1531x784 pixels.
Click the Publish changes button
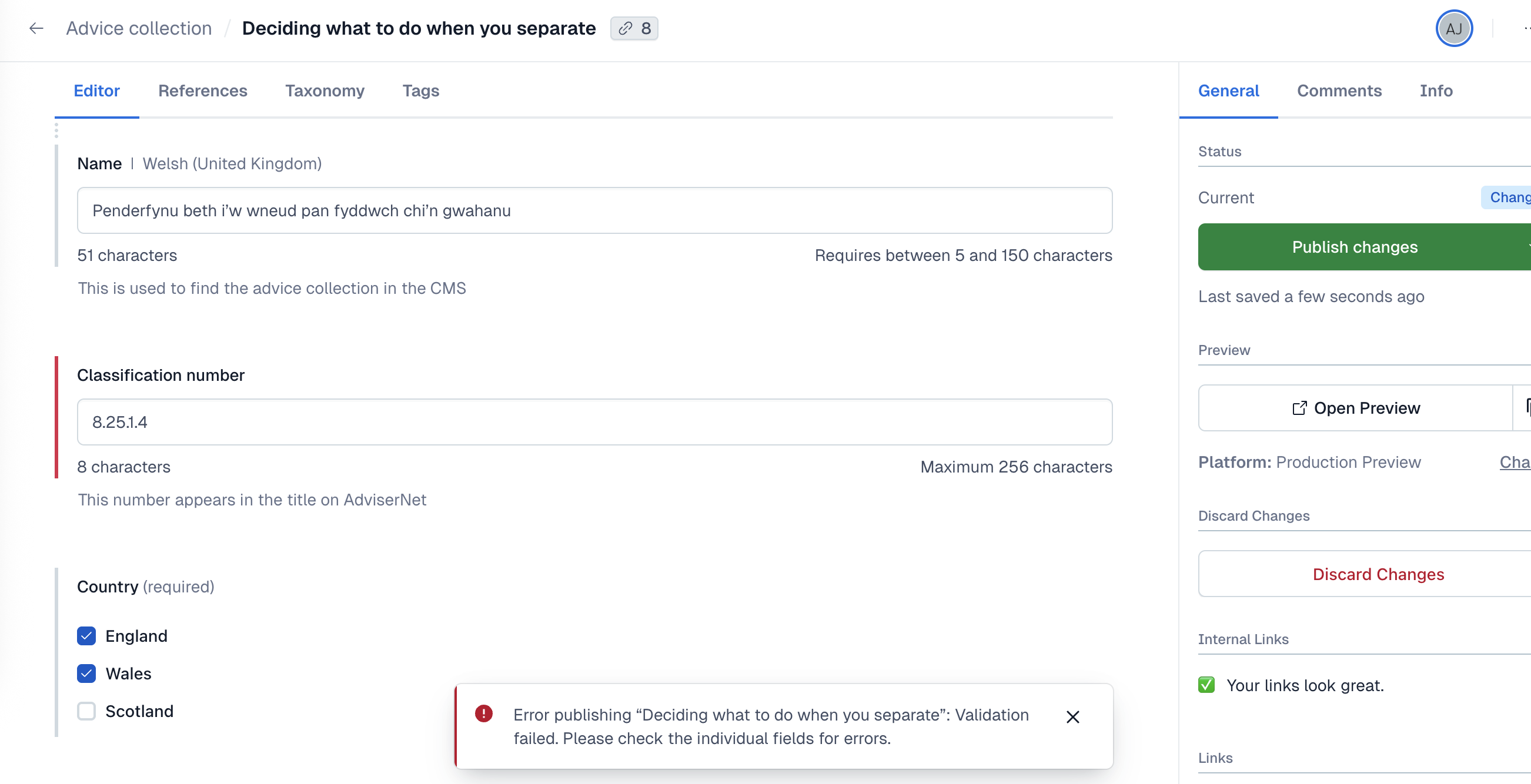point(1355,246)
